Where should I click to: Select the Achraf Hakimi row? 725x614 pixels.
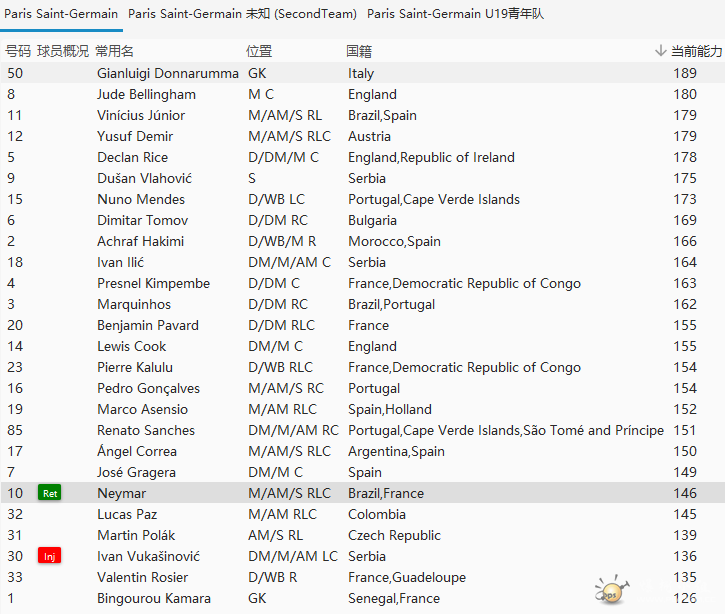[141, 241]
